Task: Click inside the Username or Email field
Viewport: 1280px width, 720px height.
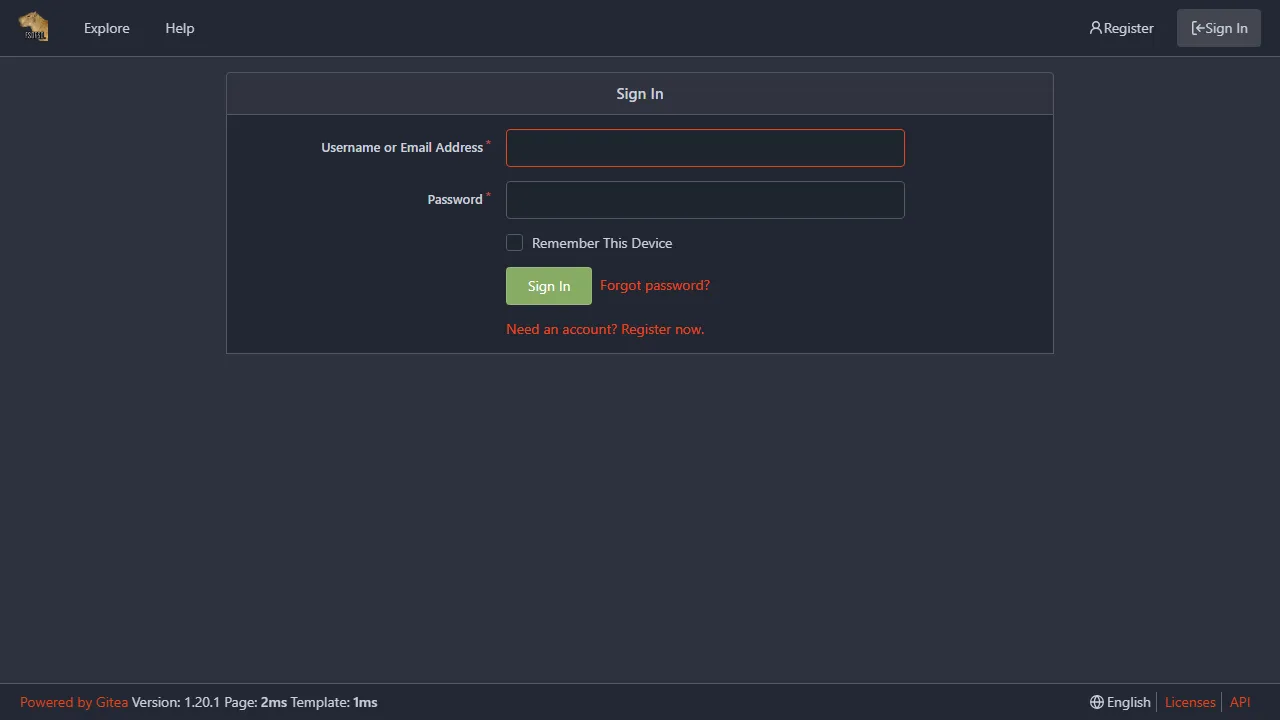Action: (705, 148)
